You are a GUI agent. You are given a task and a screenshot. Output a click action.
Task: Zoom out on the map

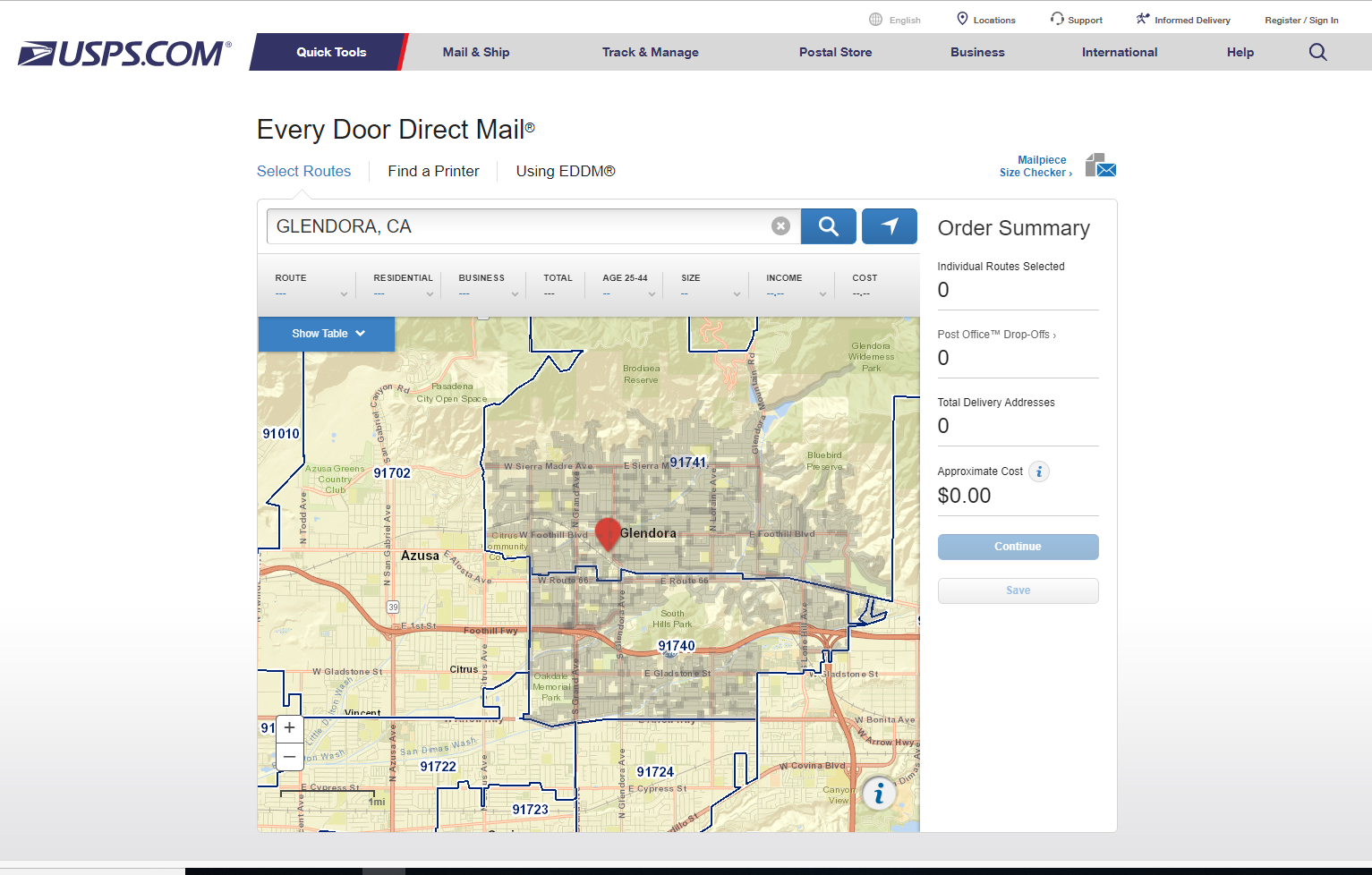tap(289, 756)
